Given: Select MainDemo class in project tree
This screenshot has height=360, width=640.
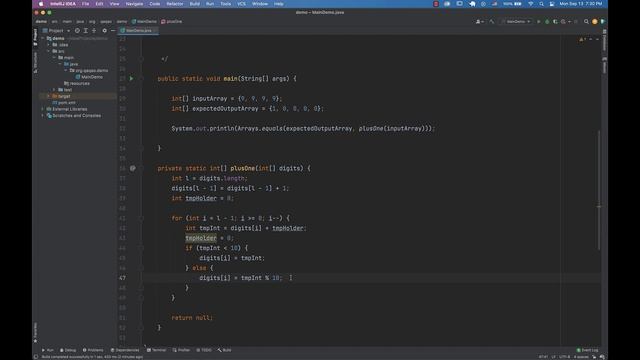Looking at the screenshot, I should [x=89, y=77].
